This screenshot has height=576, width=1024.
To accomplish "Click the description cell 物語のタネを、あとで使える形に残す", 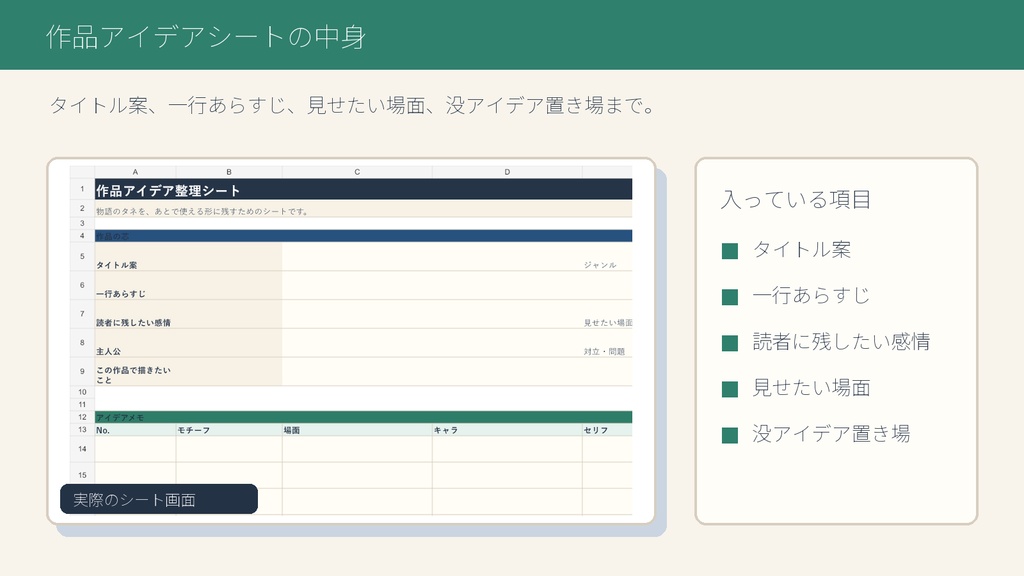I will click(363, 209).
